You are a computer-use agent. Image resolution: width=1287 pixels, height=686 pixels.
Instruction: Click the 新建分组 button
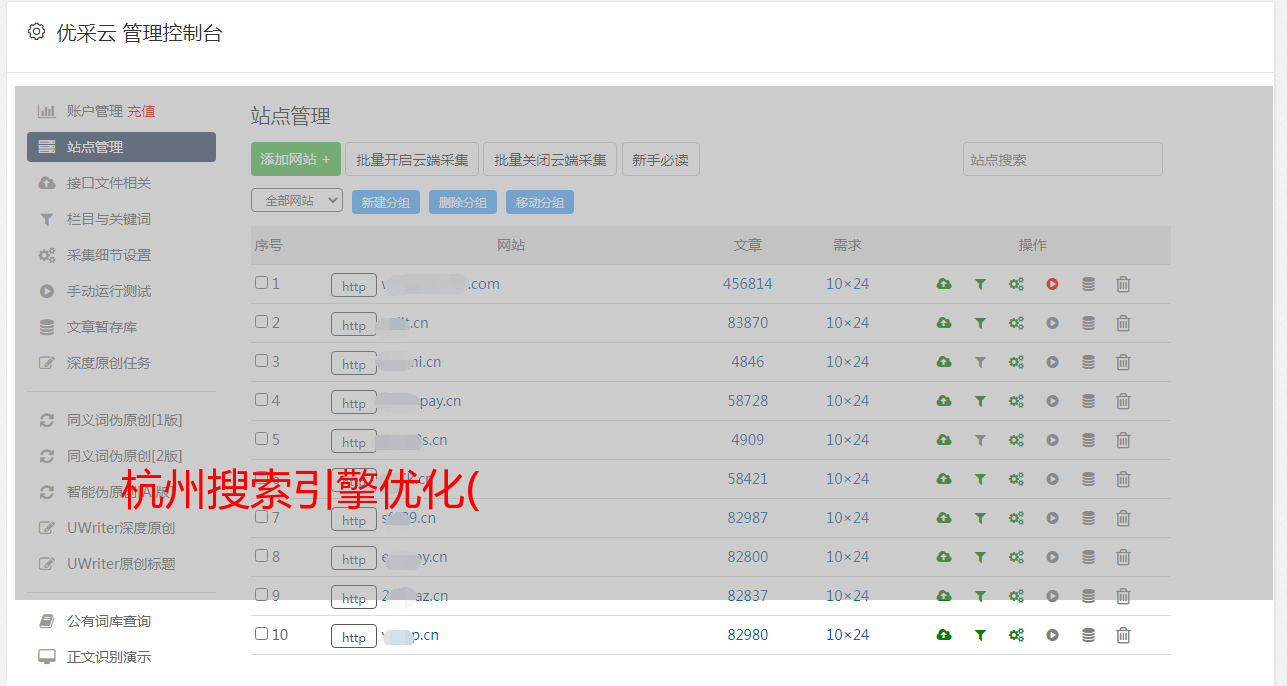coord(386,202)
